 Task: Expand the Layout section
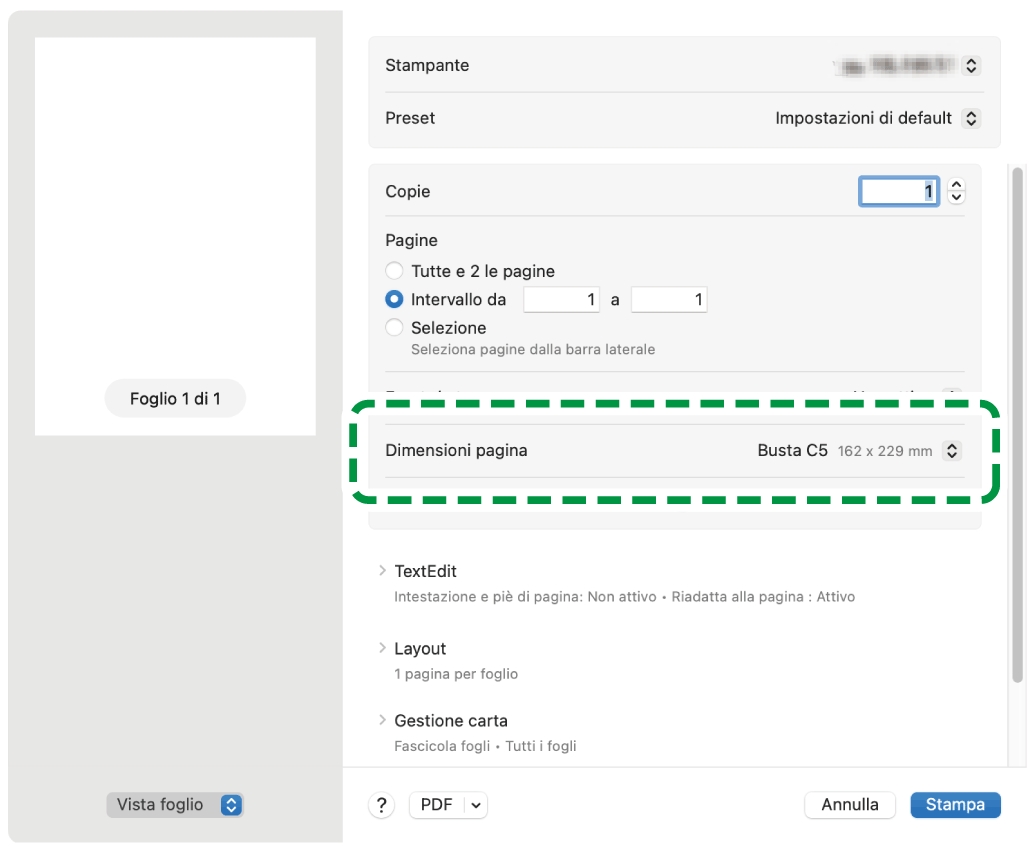pyautogui.click(x=382, y=648)
